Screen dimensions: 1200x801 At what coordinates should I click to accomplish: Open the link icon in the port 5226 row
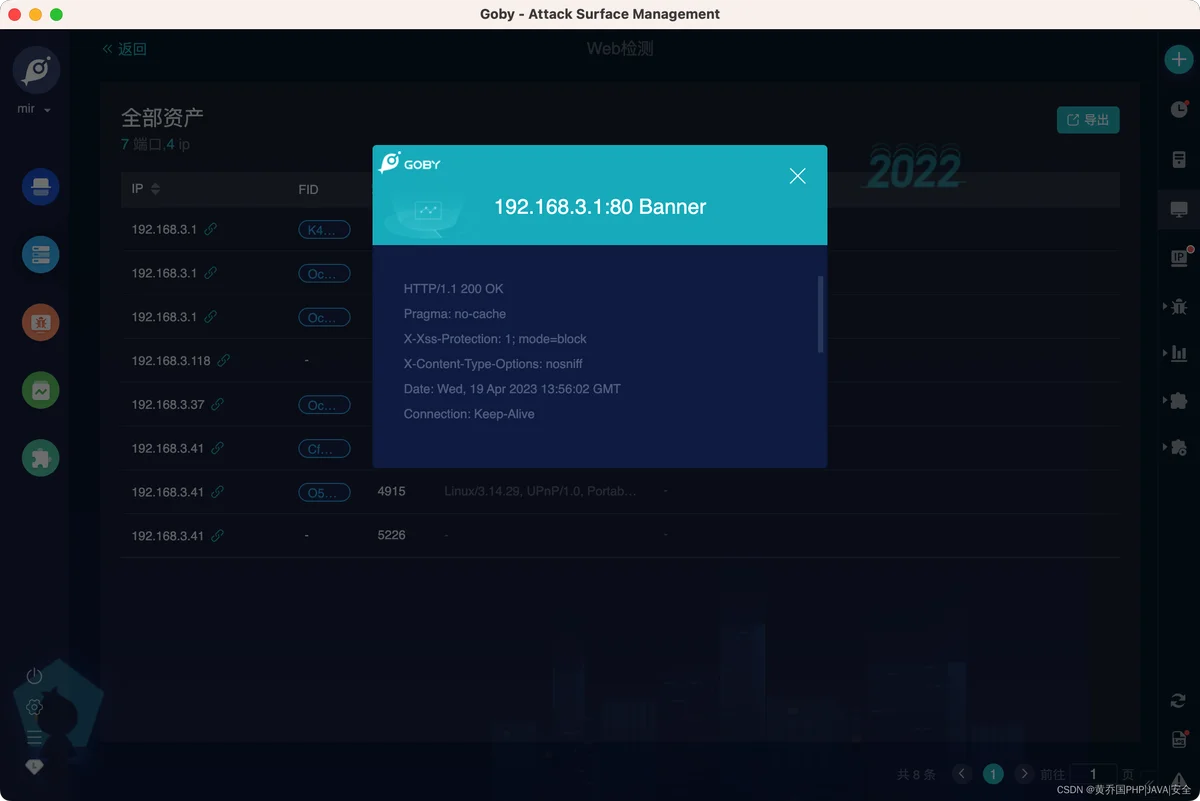217,536
